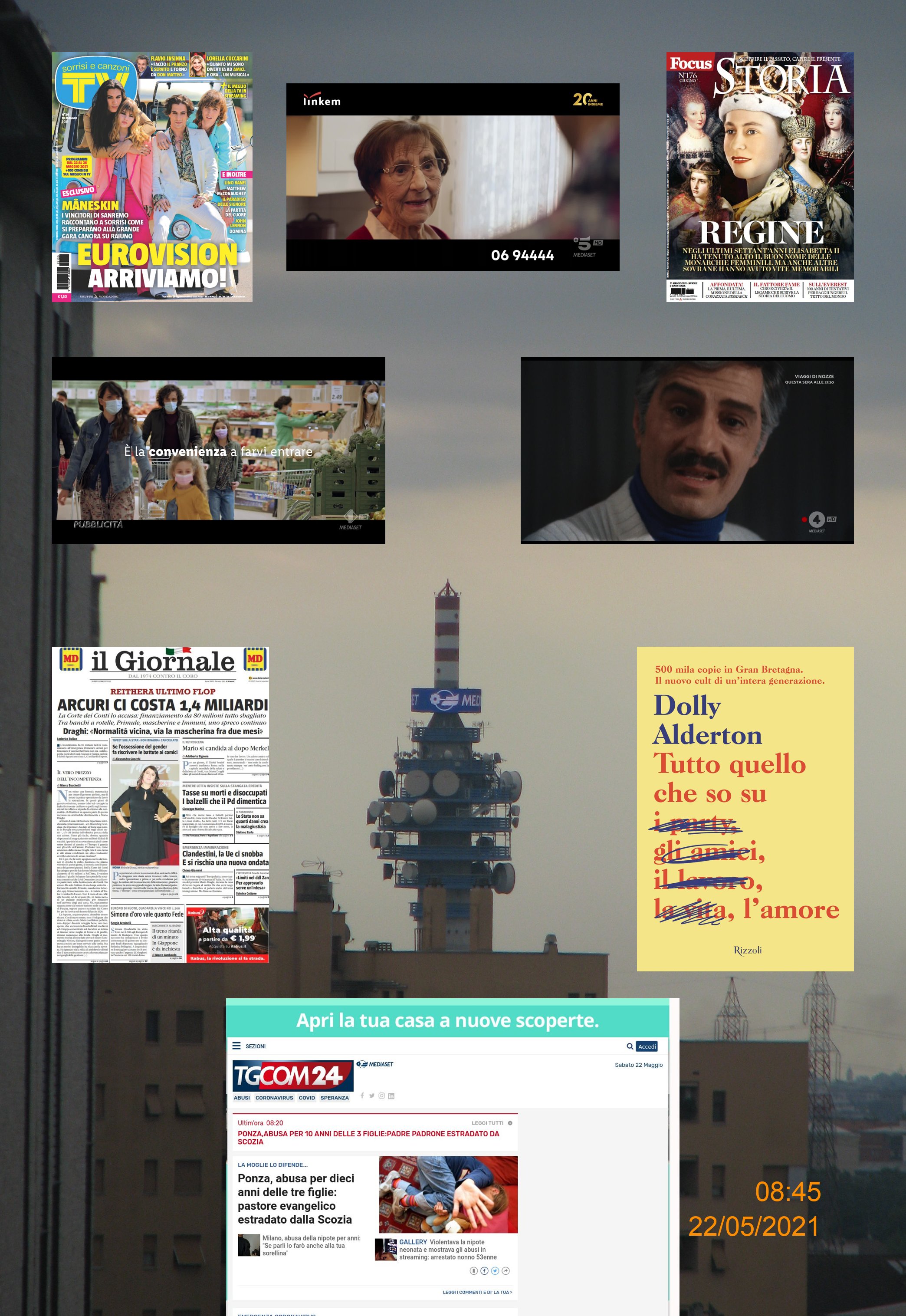
Task: Open the 'Viaggi di nozze' Rete 4 screenshot
Action: pos(687,450)
